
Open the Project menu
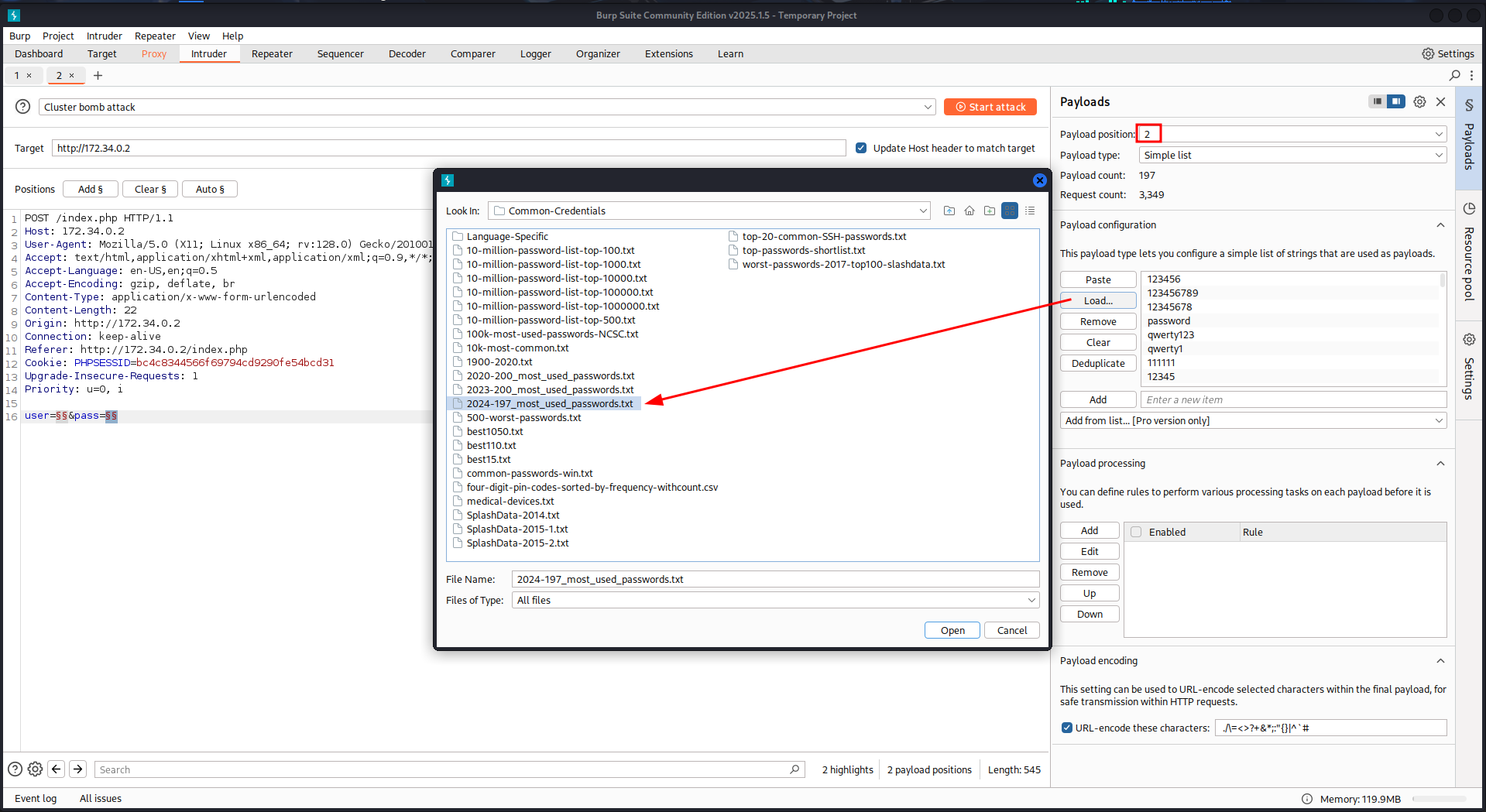[58, 36]
